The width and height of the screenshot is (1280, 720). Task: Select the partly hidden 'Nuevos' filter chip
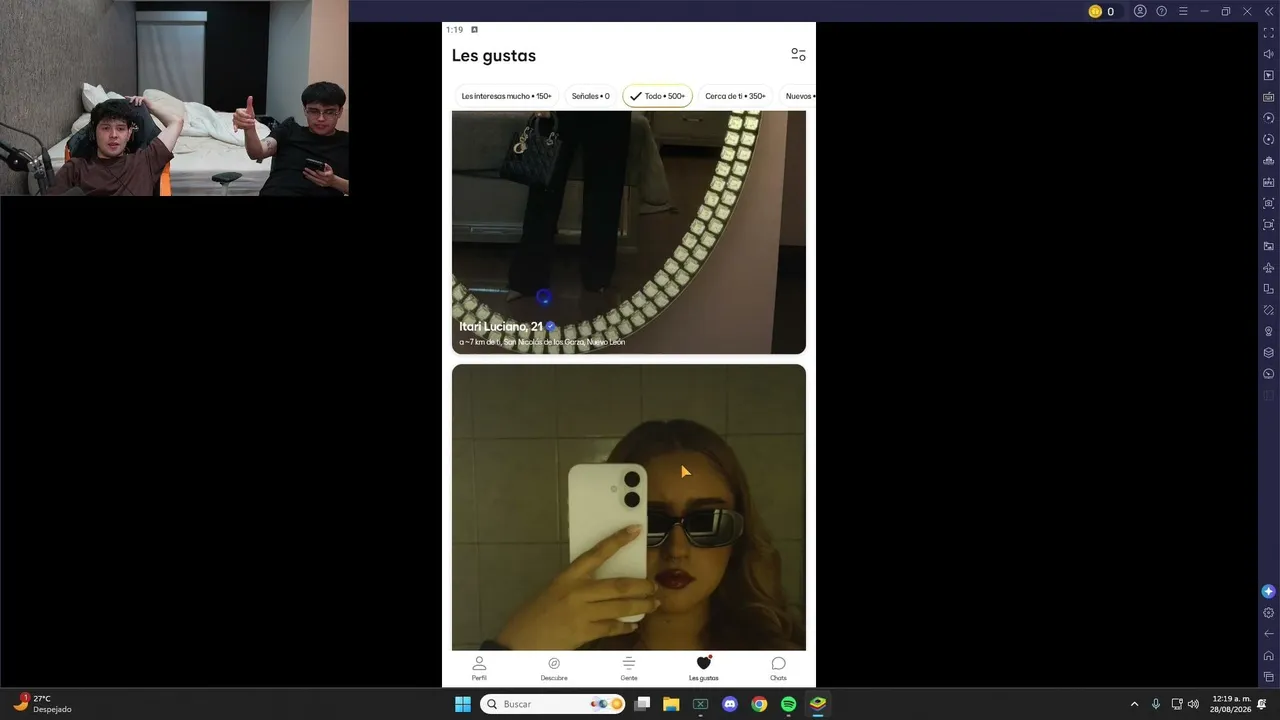pyautogui.click(x=798, y=96)
